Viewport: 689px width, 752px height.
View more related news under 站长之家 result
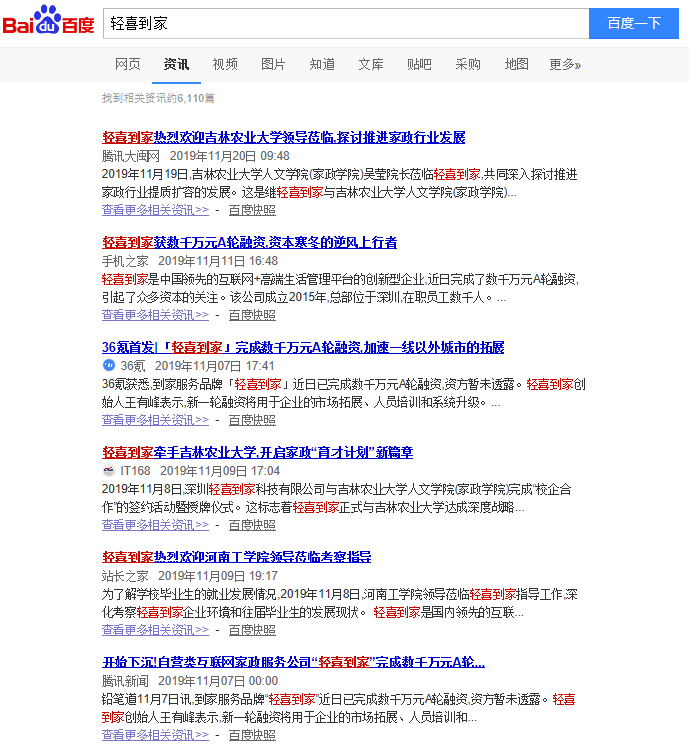coord(155,630)
